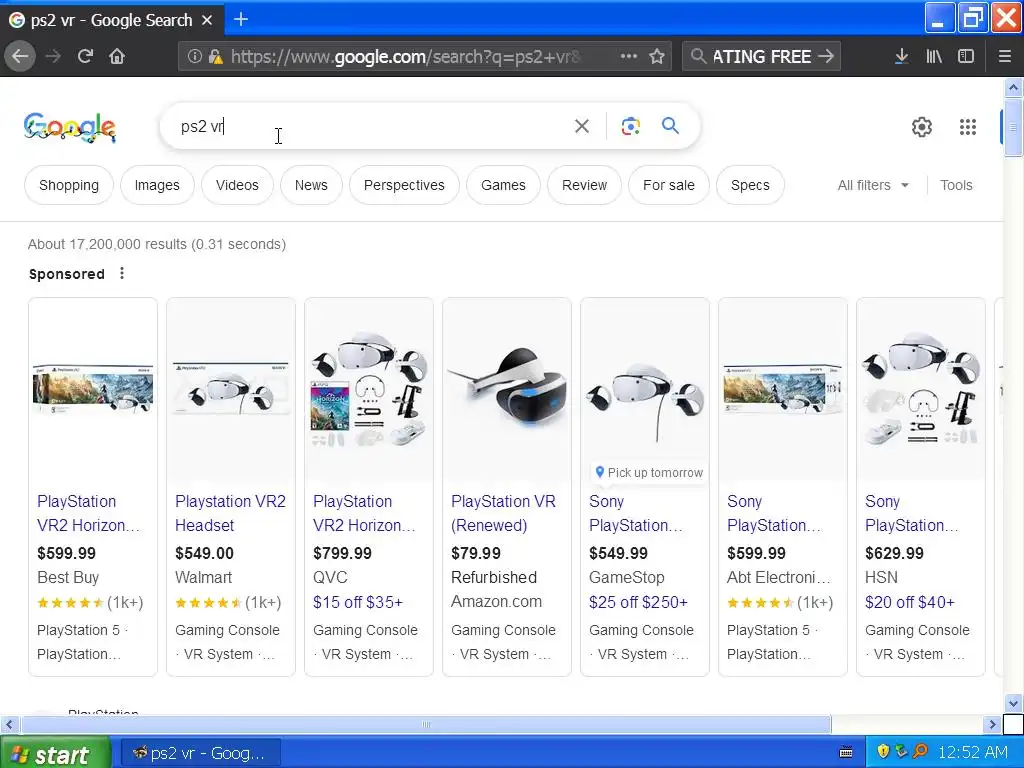Click the QVC VR2 bundle product image
The height and width of the screenshot is (768, 1024).
click(x=368, y=390)
